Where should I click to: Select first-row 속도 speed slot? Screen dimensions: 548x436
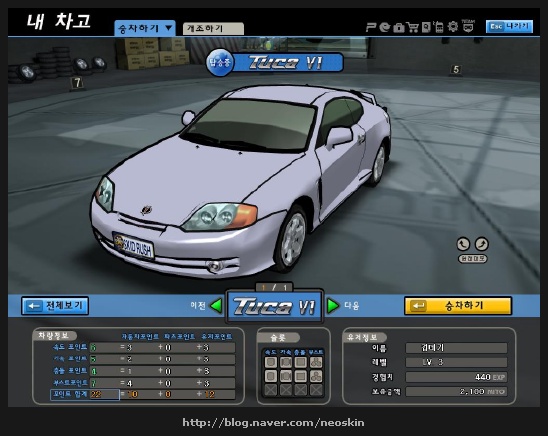271,362
